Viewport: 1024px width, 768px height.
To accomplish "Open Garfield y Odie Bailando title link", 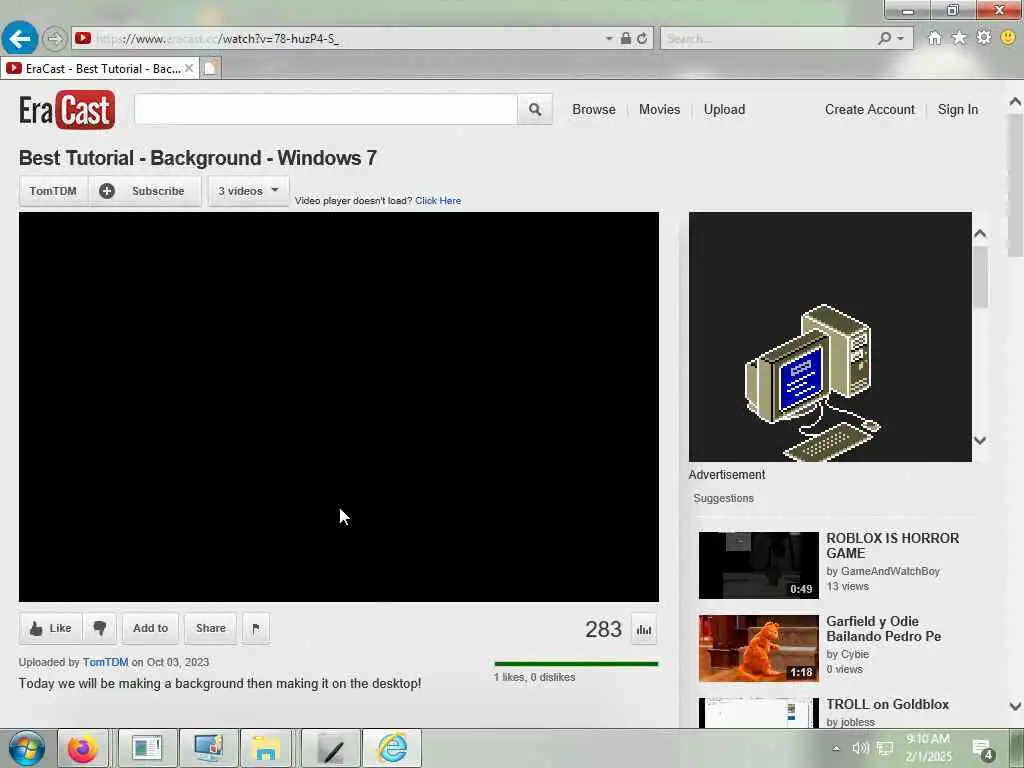I will 883,628.
